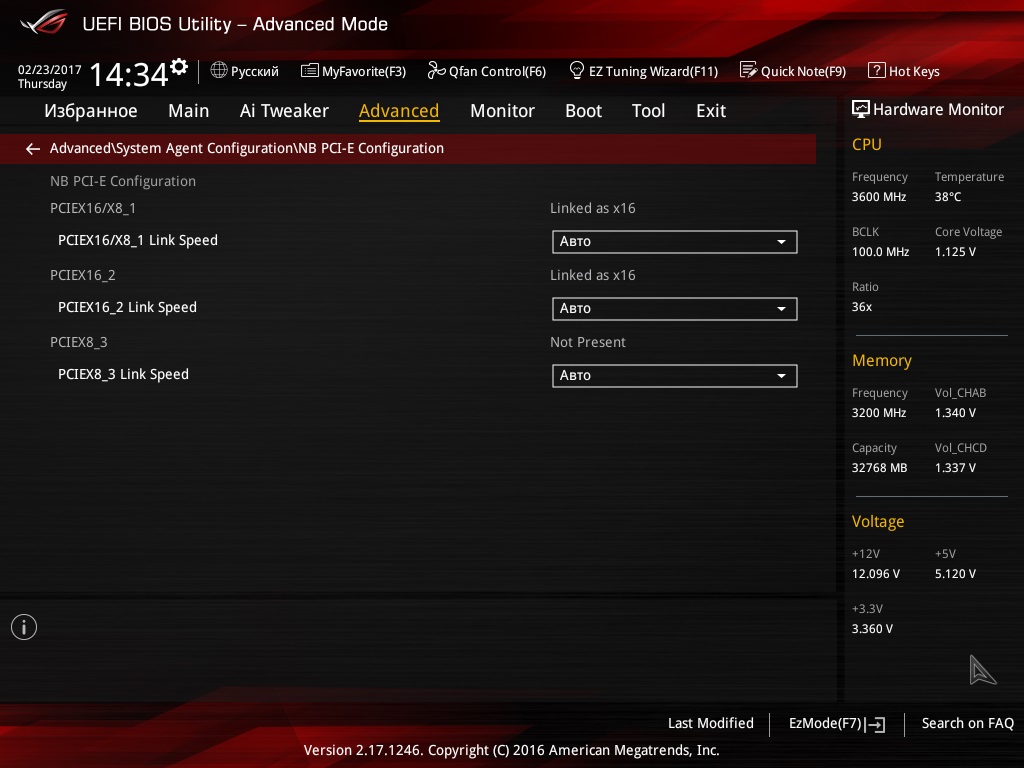Click the info icon in the help area
This screenshot has width=1024, height=768.
[24, 627]
